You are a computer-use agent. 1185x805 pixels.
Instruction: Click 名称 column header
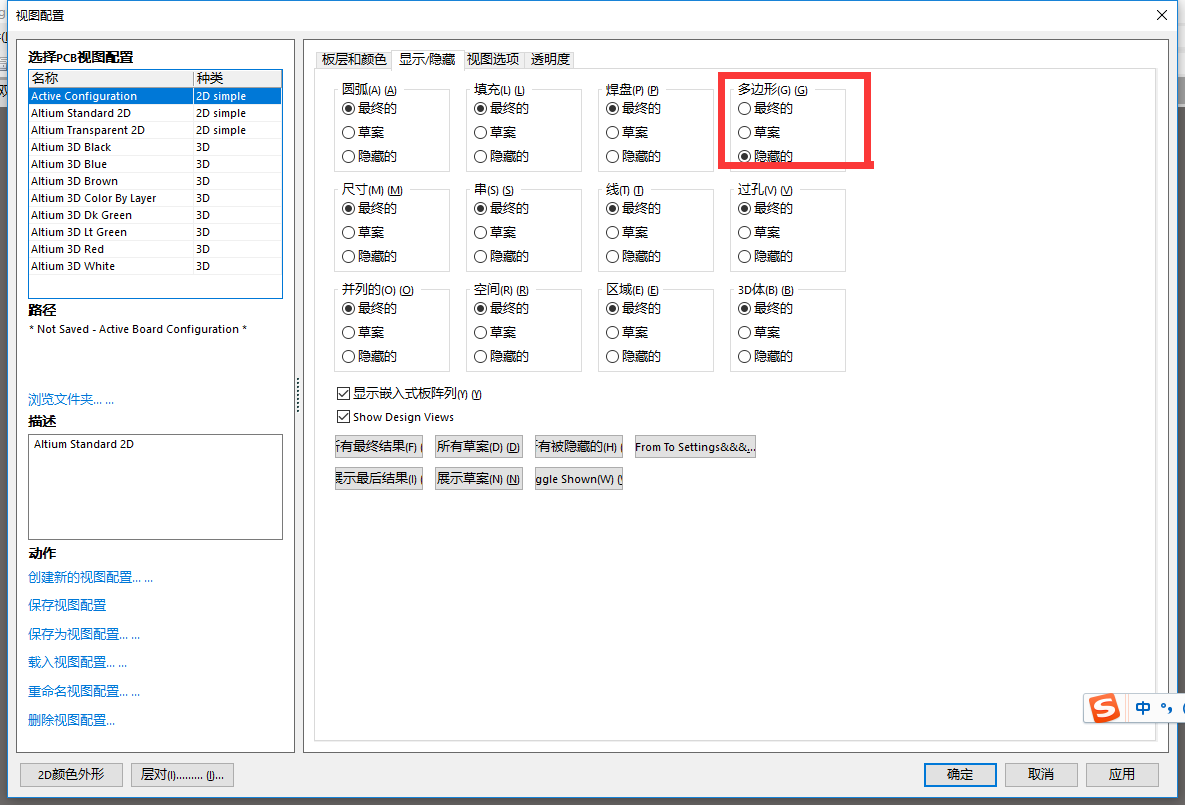pos(111,79)
